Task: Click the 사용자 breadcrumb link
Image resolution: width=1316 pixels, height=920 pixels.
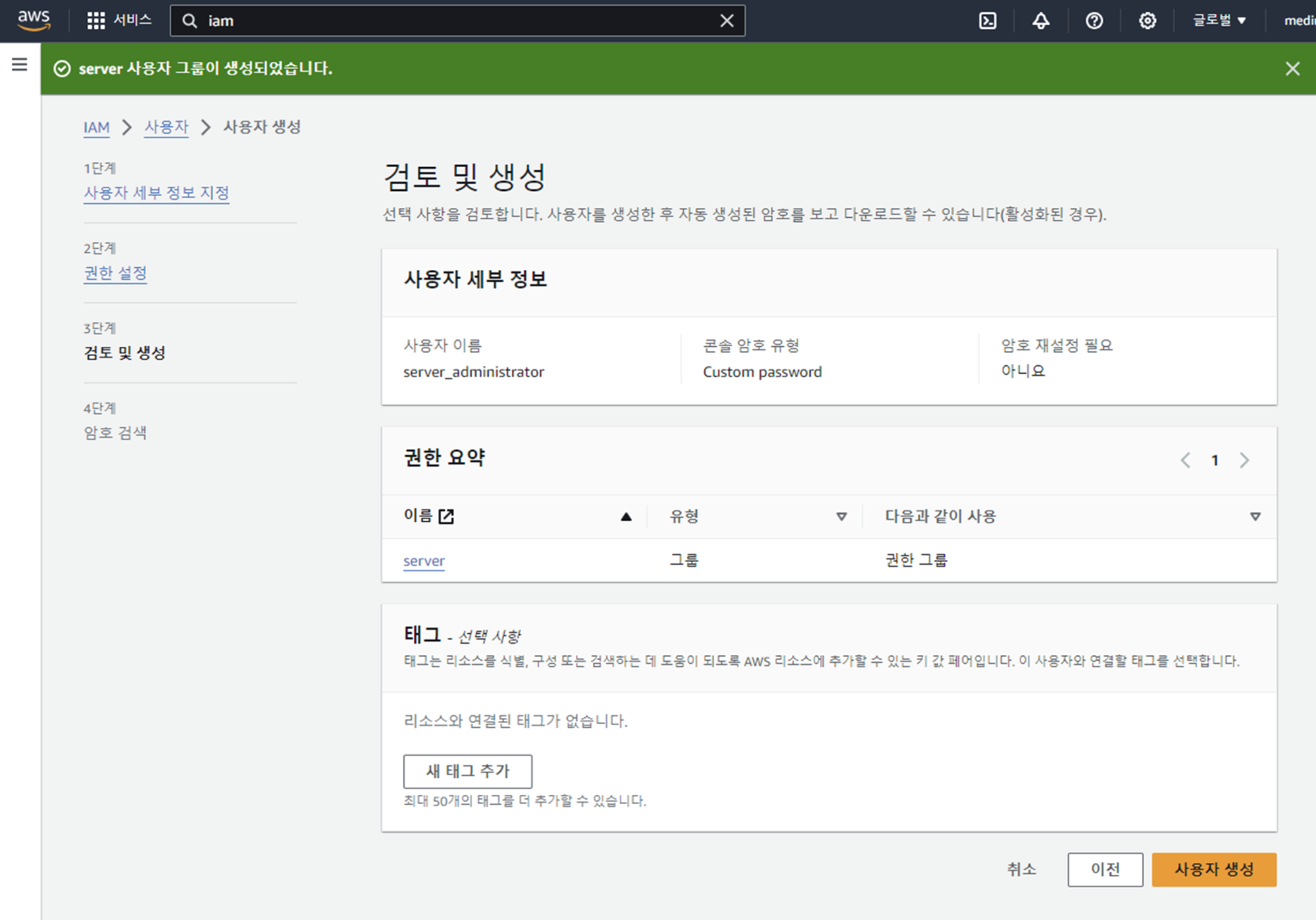Action: pos(166,127)
